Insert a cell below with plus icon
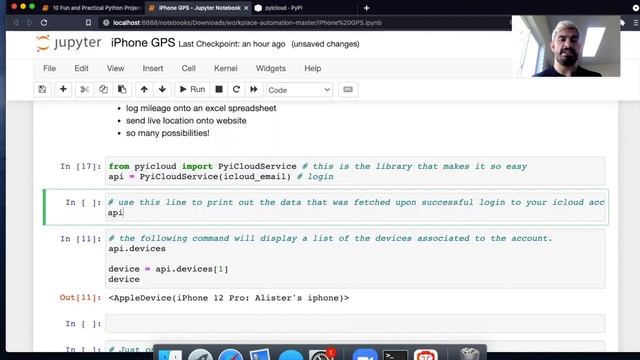 pos(63,89)
